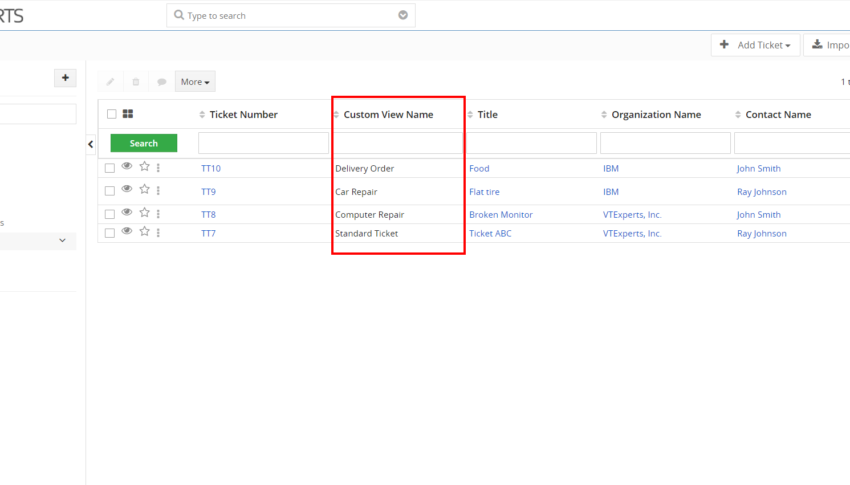850x485 pixels.
Task: Open three-dot menu for TT7 row
Action: [158, 232]
